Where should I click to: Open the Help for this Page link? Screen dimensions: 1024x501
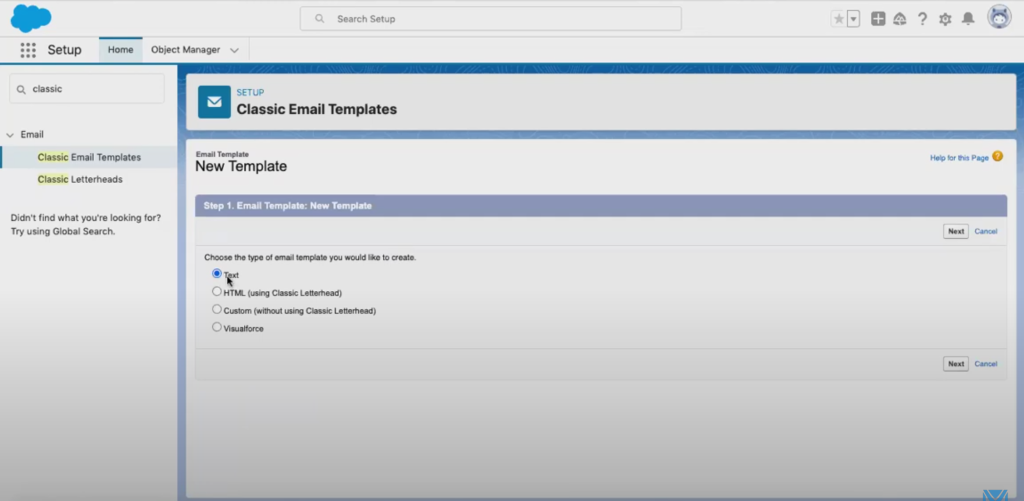(x=959, y=158)
